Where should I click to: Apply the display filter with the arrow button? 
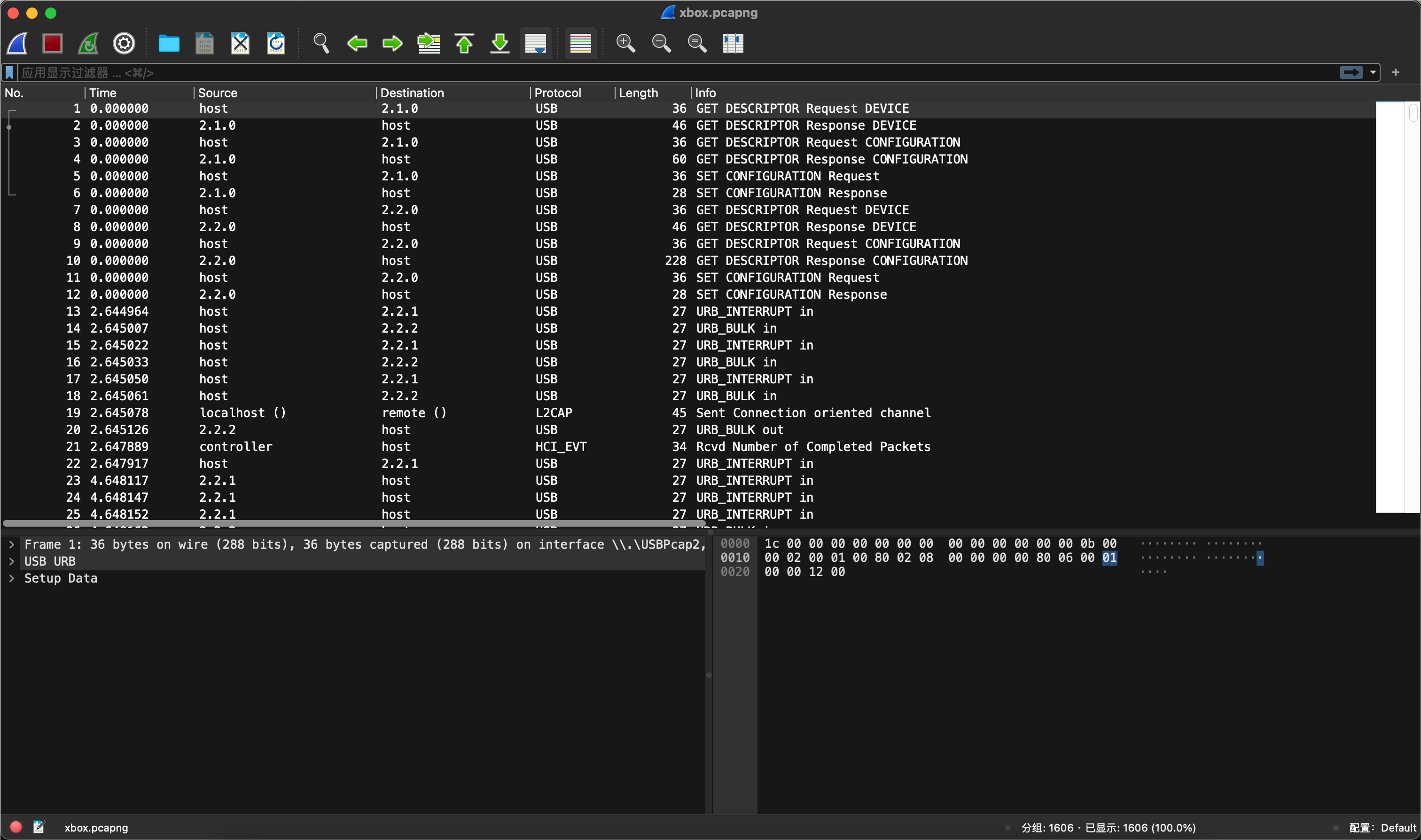[1351, 72]
